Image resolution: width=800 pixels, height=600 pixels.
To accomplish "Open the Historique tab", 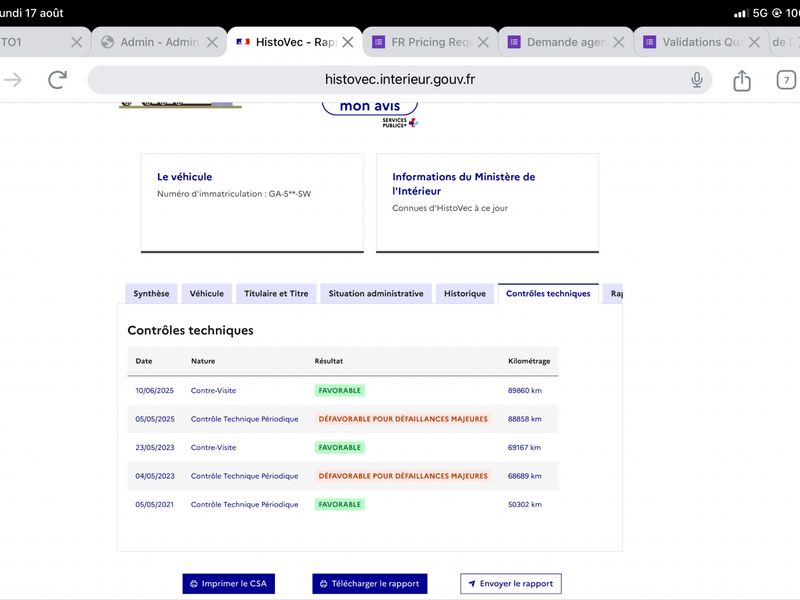I will click(465, 293).
